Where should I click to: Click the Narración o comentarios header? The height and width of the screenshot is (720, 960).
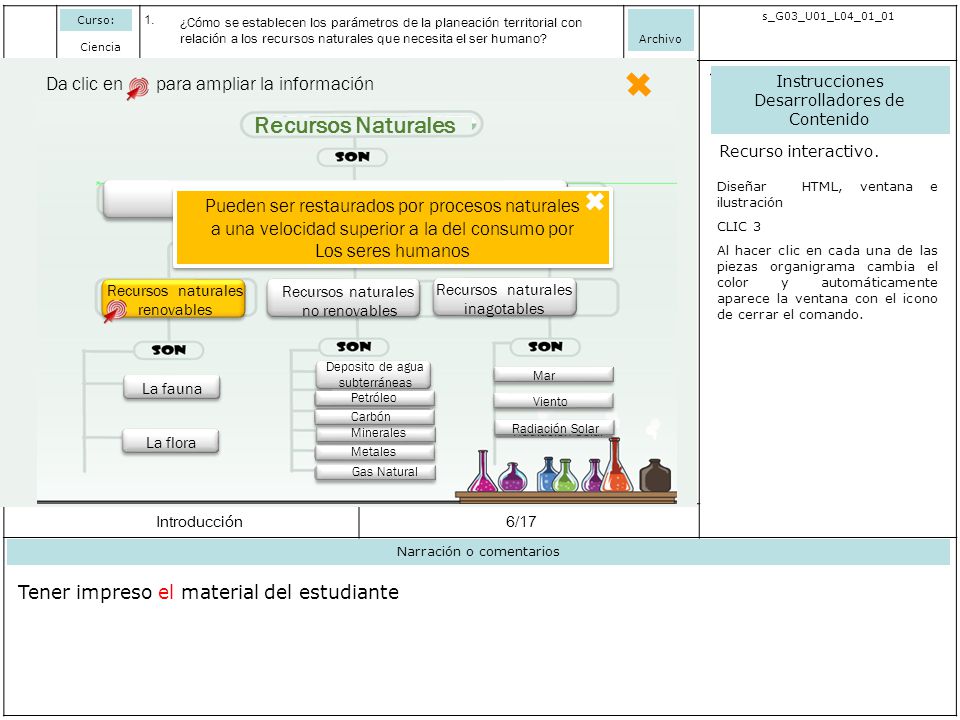[478, 552]
